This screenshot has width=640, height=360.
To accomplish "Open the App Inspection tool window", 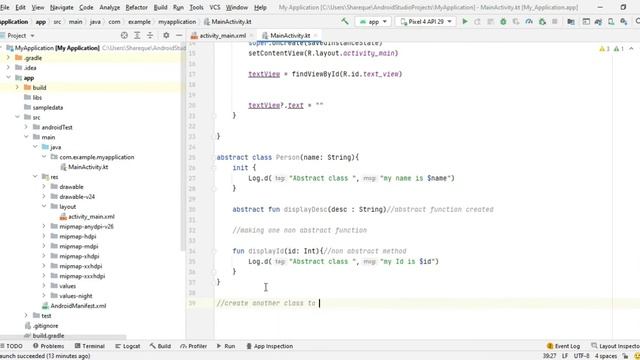I will [269, 346].
